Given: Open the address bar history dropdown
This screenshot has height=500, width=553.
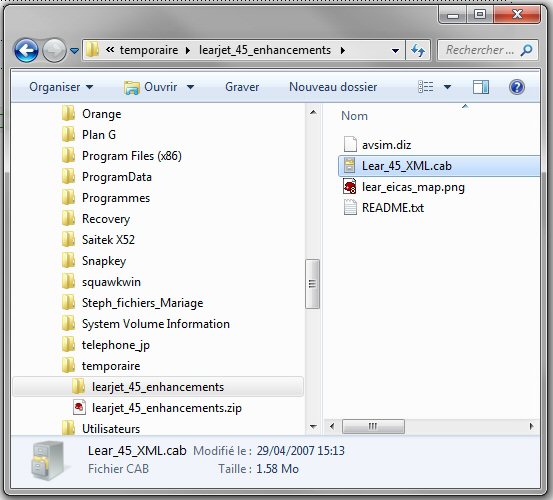Looking at the screenshot, I should coord(395,51).
